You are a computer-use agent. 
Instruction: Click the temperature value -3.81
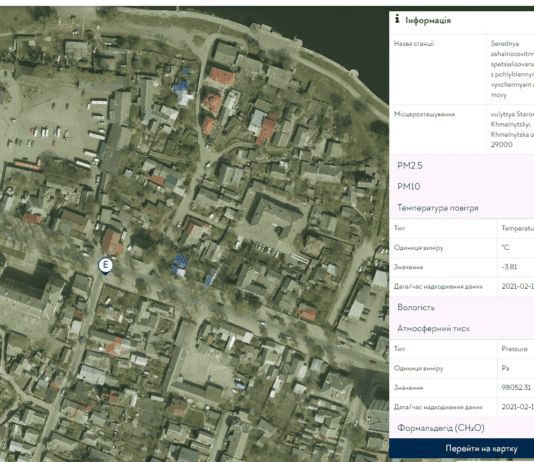(509, 267)
